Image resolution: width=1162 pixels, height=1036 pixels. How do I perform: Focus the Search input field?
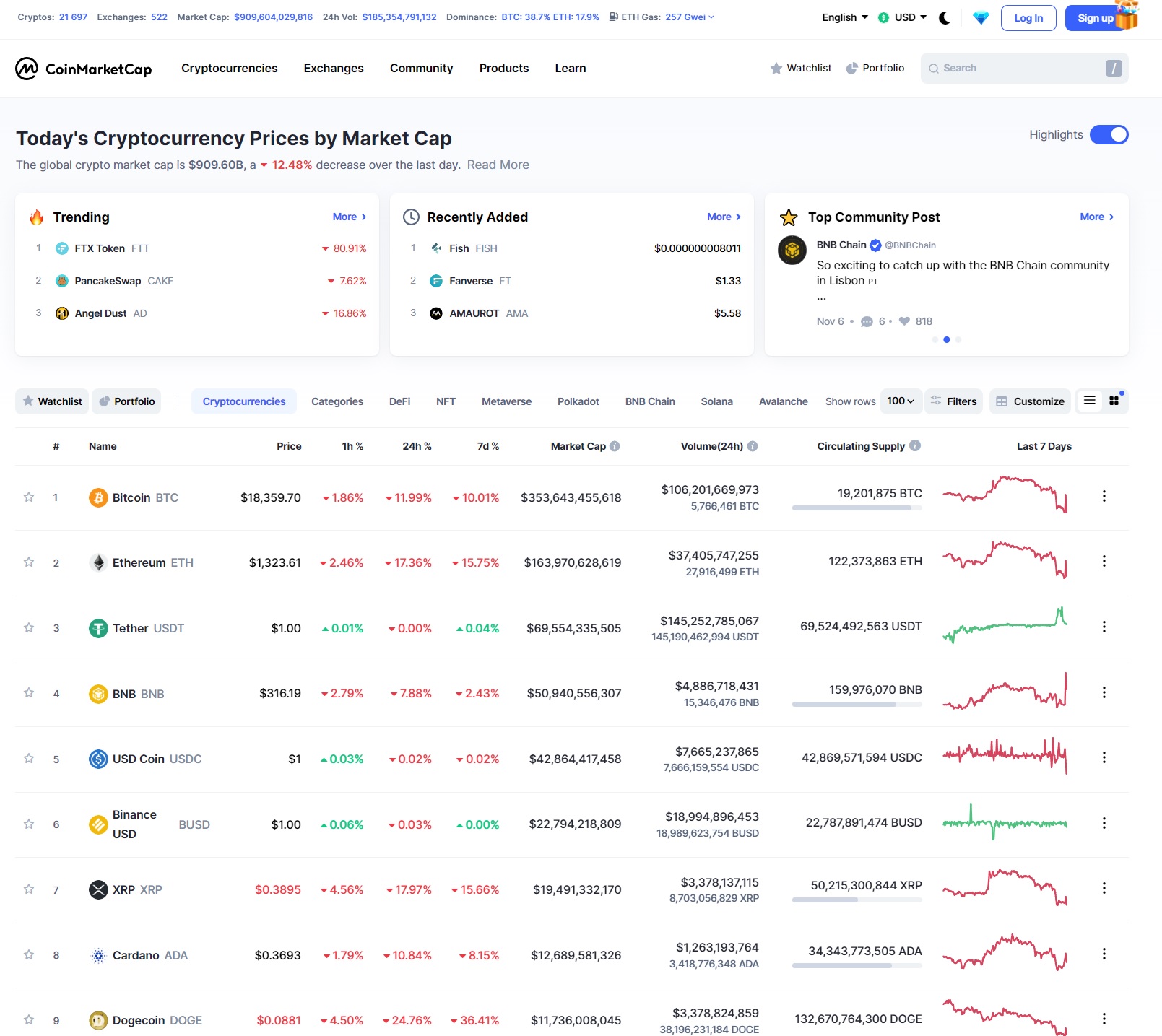coord(1024,68)
